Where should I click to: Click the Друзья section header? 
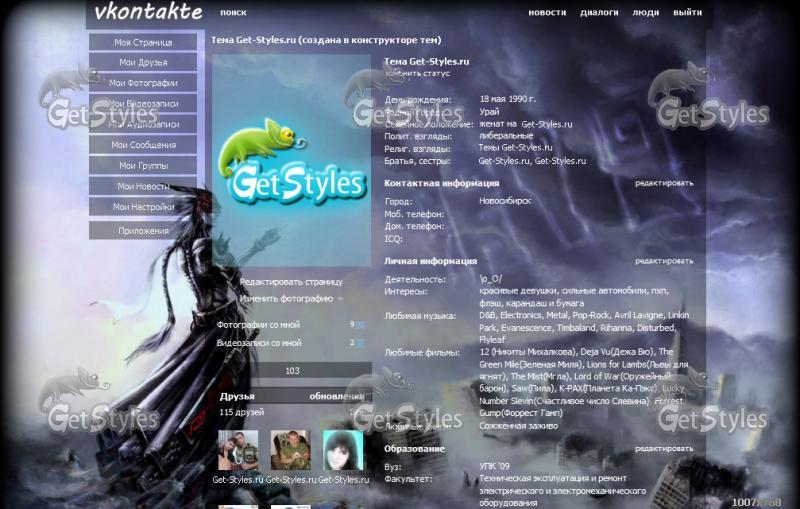237,396
